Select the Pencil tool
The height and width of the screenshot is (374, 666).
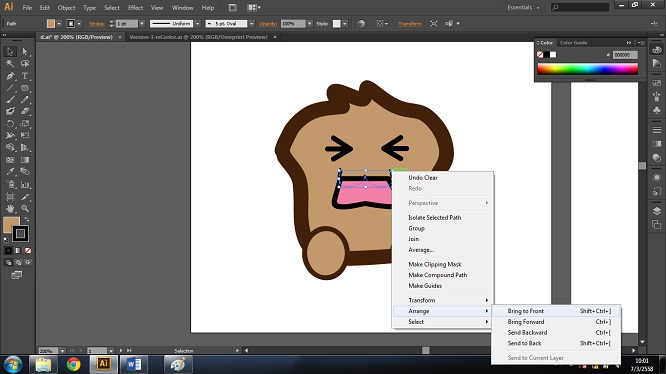tap(25, 100)
